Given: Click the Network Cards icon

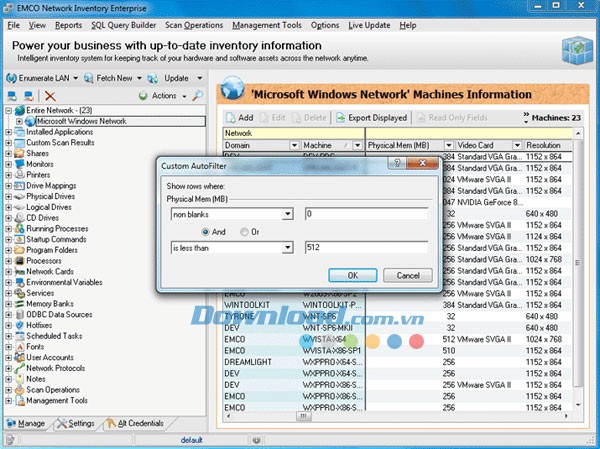Looking at the screenshot, I should (19, 272).
